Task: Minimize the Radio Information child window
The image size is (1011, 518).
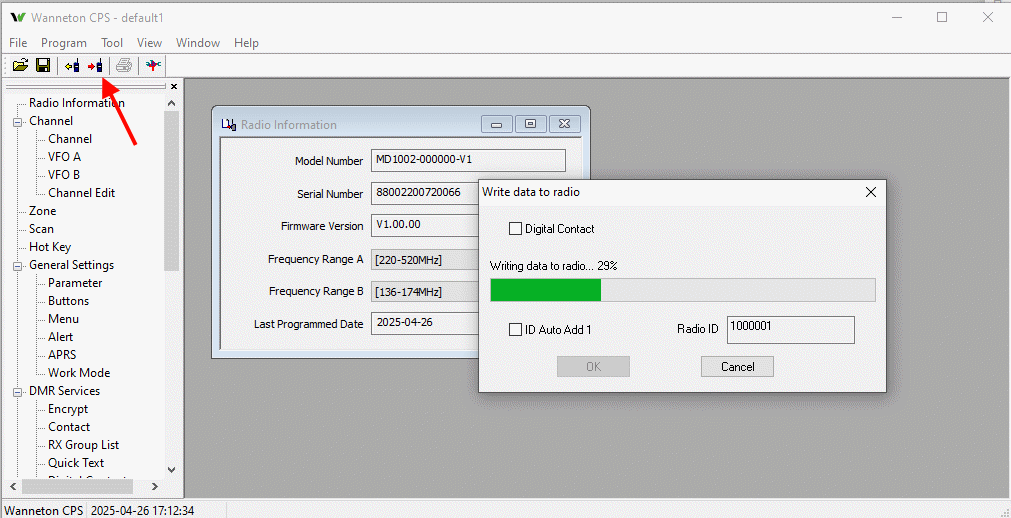Action: (496, 124)
